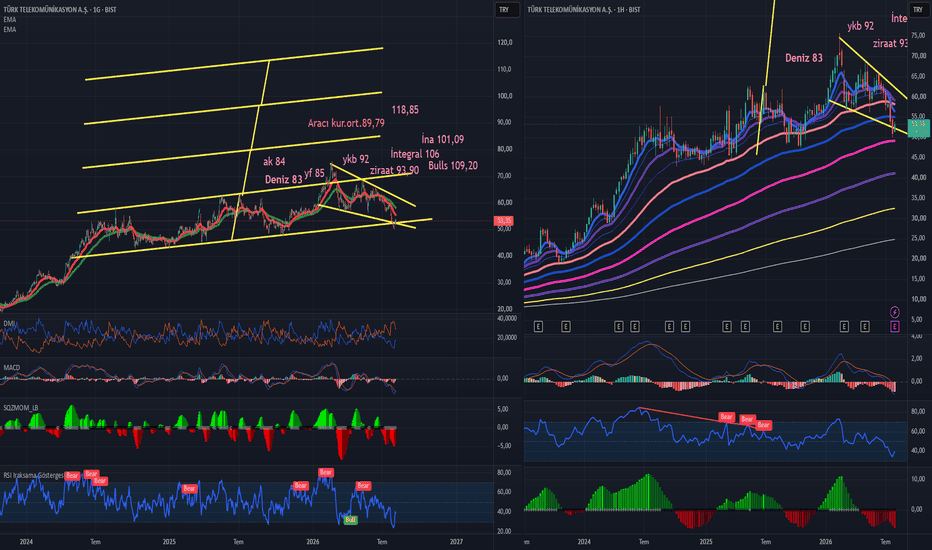Click the first earnings E marker on the right chart

[x=538, y=326]
